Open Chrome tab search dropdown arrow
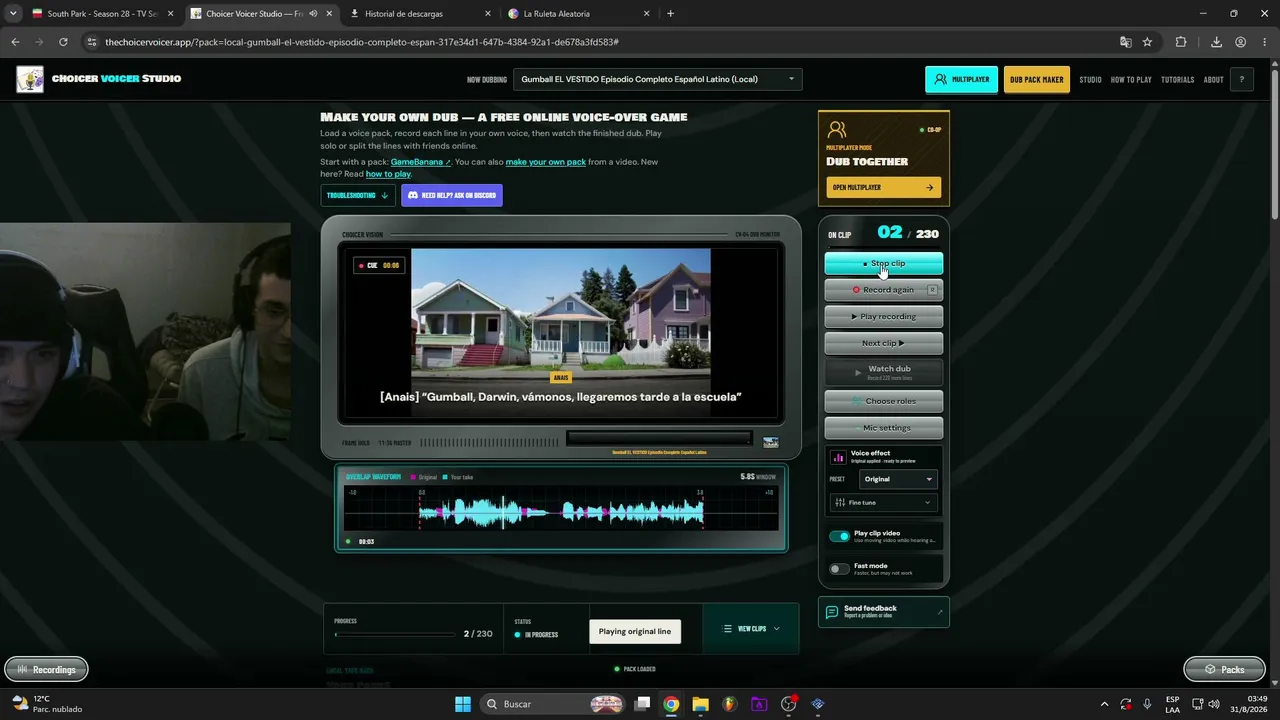This screenshot has width=1280, height=720. pos(12,14)
